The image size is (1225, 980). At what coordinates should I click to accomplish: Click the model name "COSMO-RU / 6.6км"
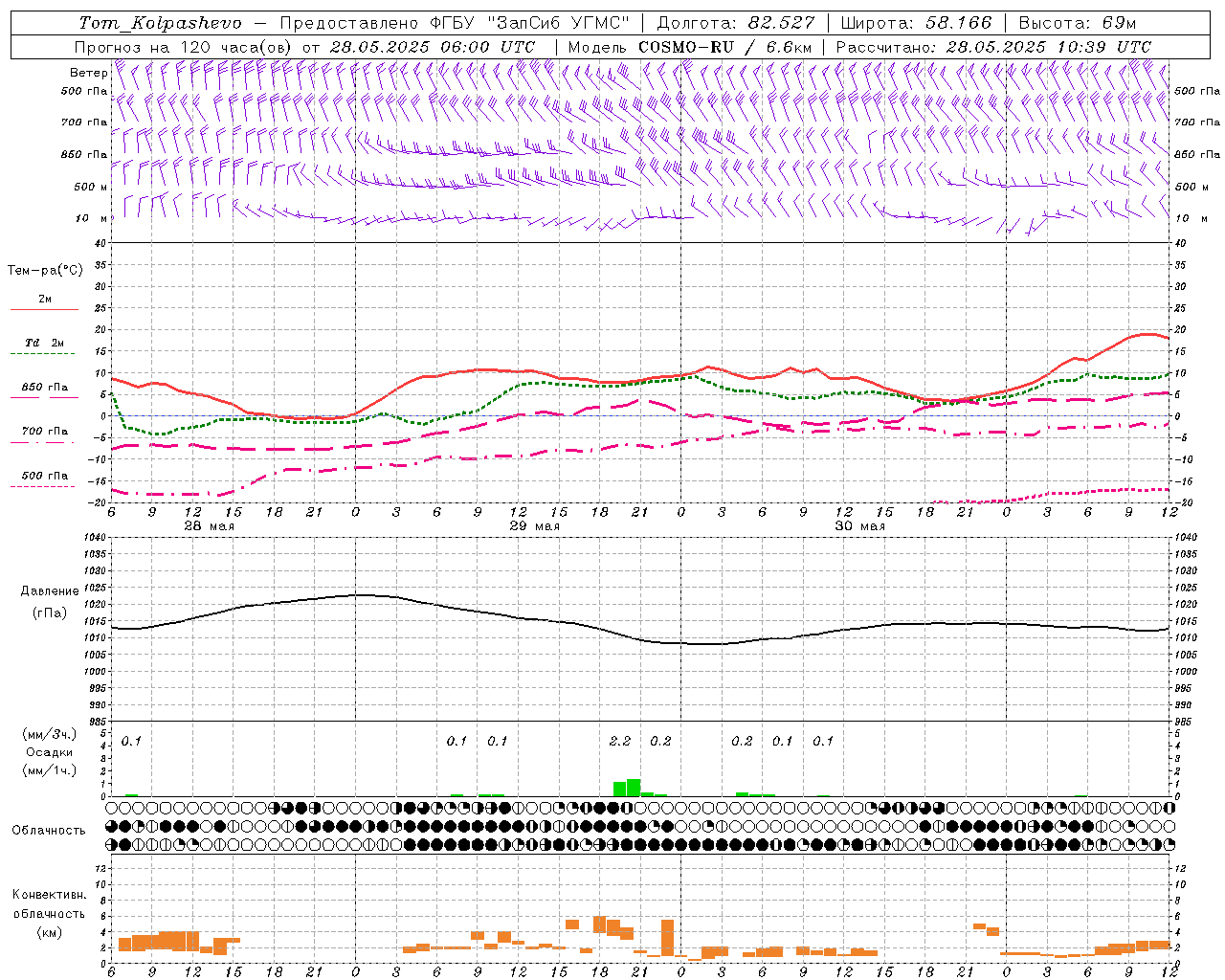coord(724,47)
